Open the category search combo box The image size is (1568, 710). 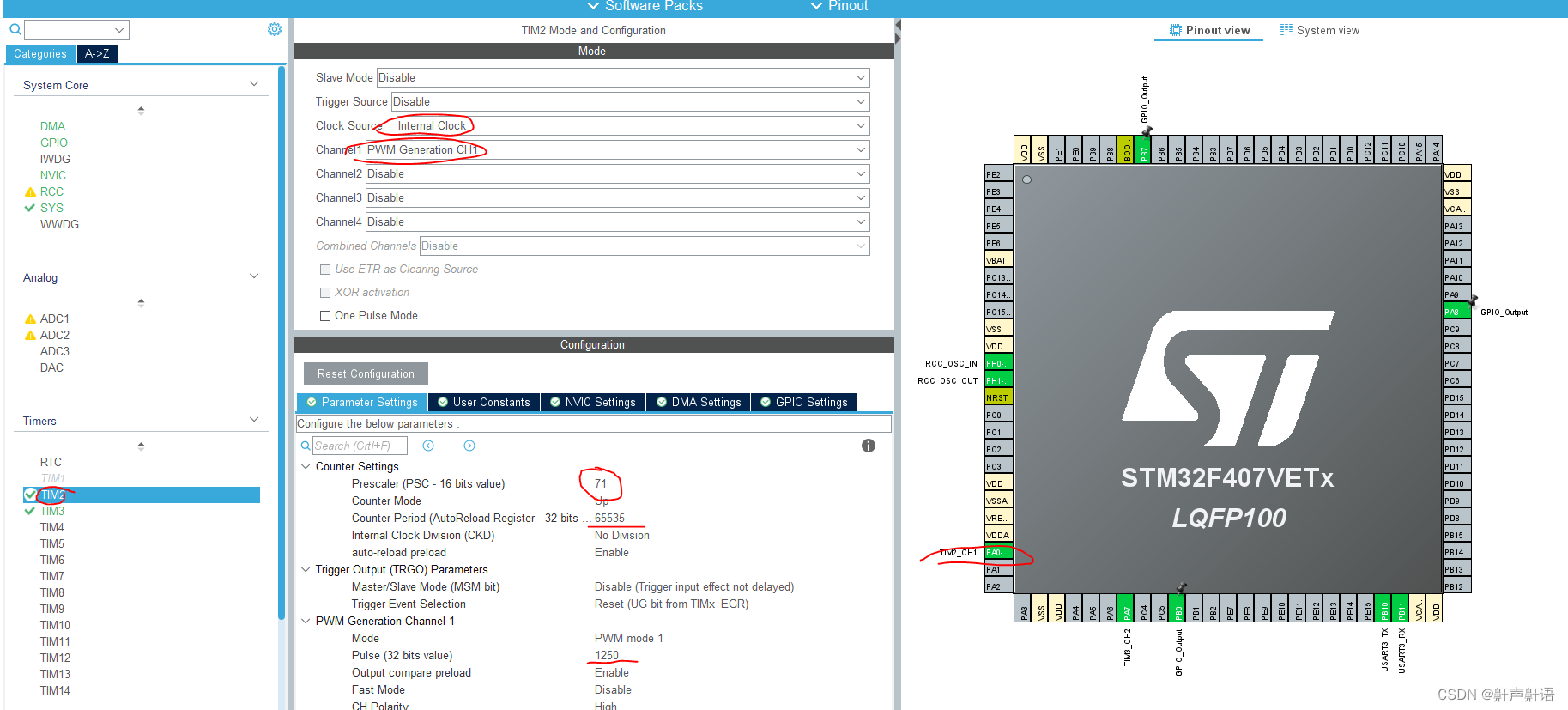[x=77, y=30]
